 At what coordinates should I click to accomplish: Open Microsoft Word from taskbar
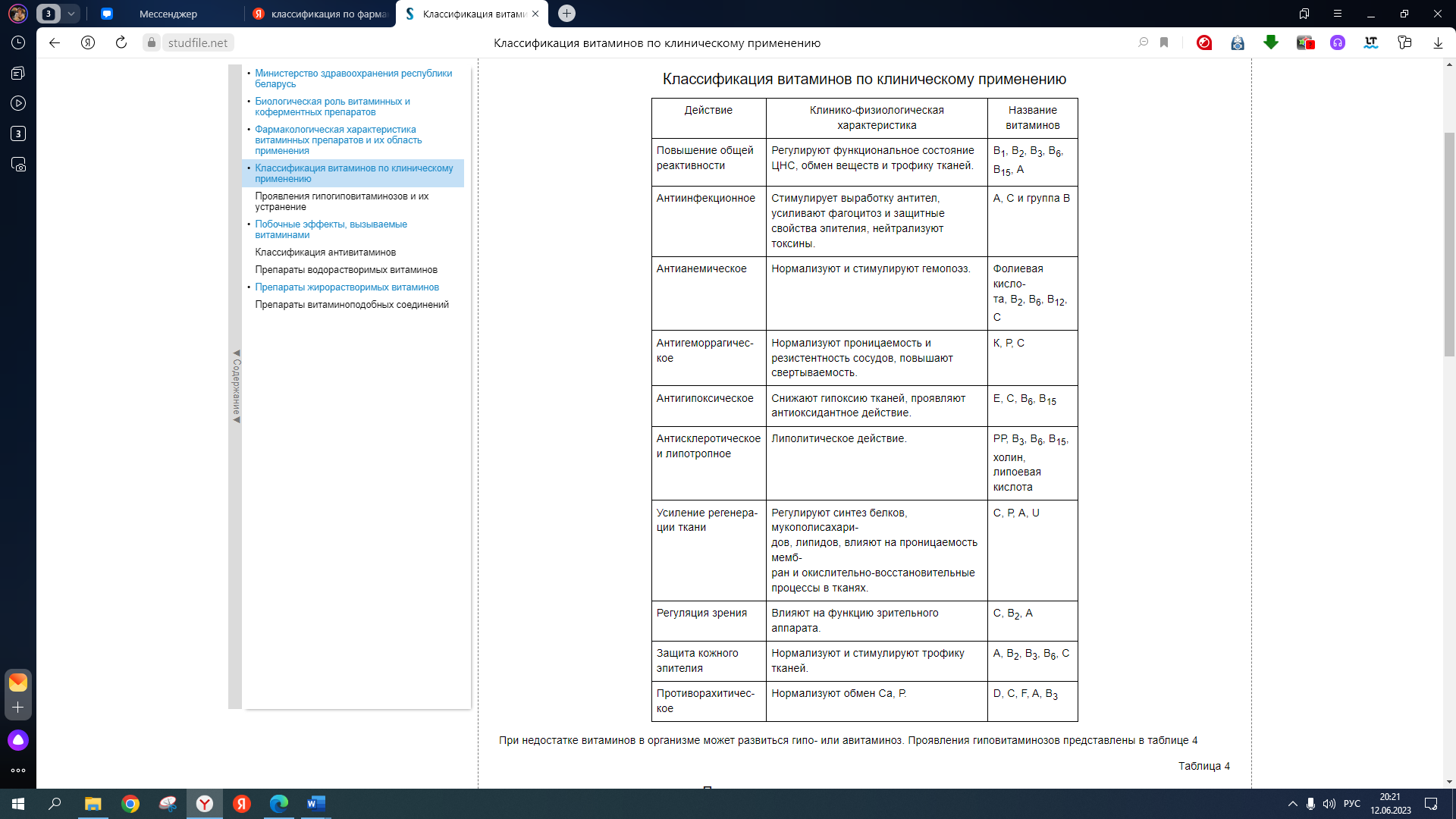316,804
